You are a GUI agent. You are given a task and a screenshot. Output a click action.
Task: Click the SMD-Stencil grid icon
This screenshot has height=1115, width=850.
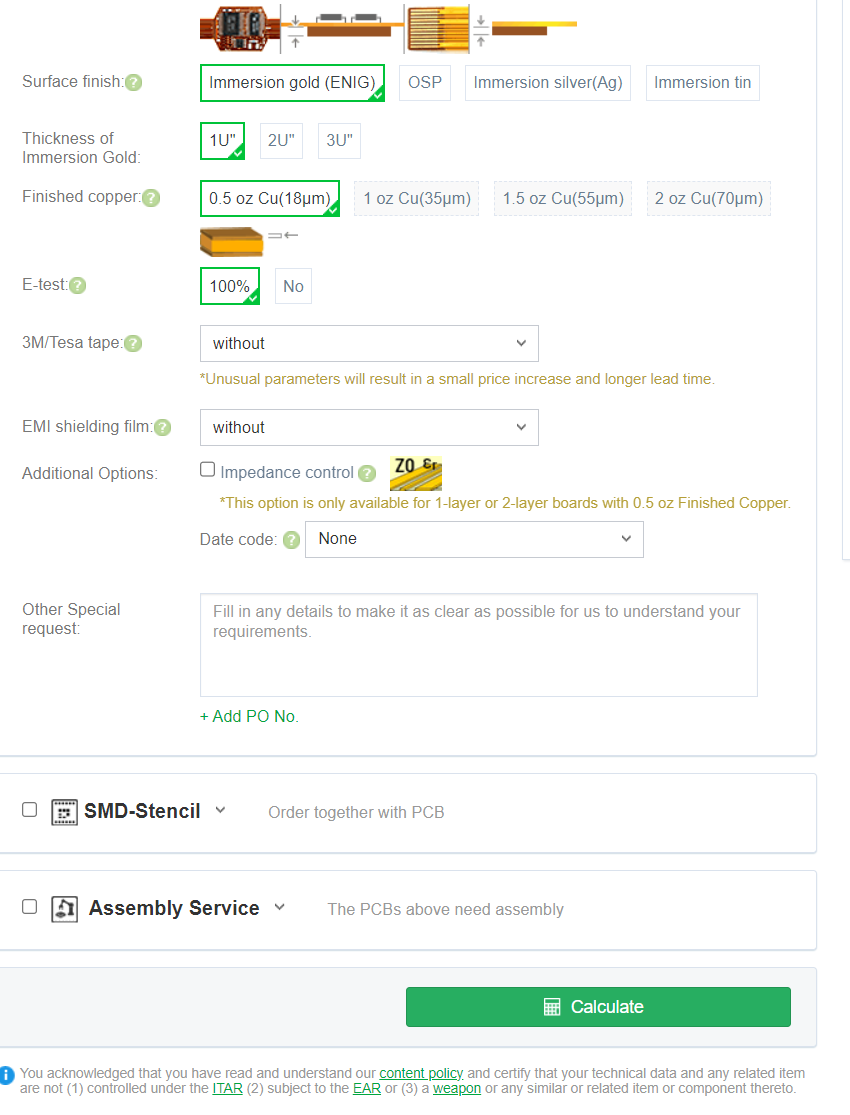64,811
